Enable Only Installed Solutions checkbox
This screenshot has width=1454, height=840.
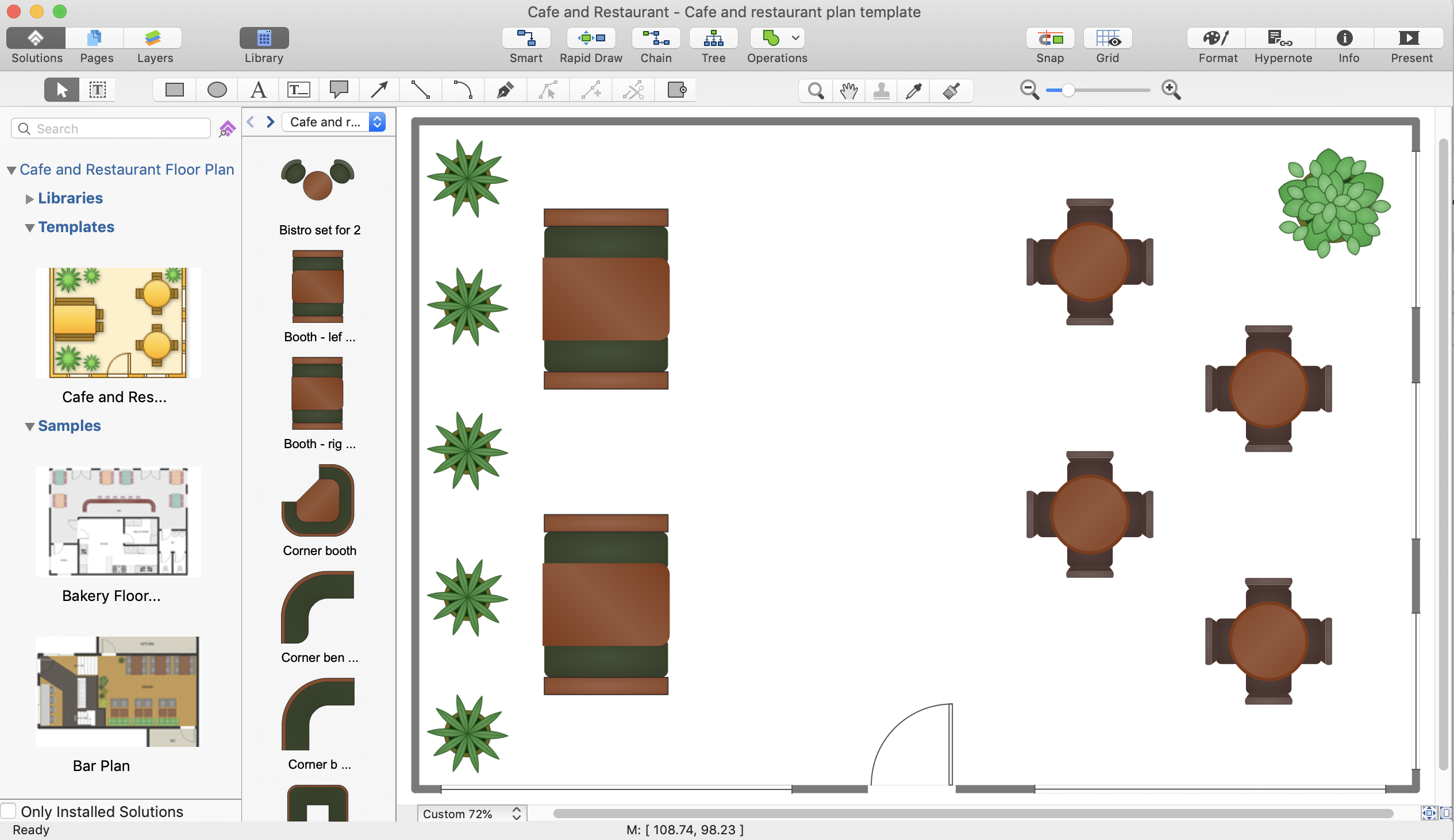click(x=9, y=811)
